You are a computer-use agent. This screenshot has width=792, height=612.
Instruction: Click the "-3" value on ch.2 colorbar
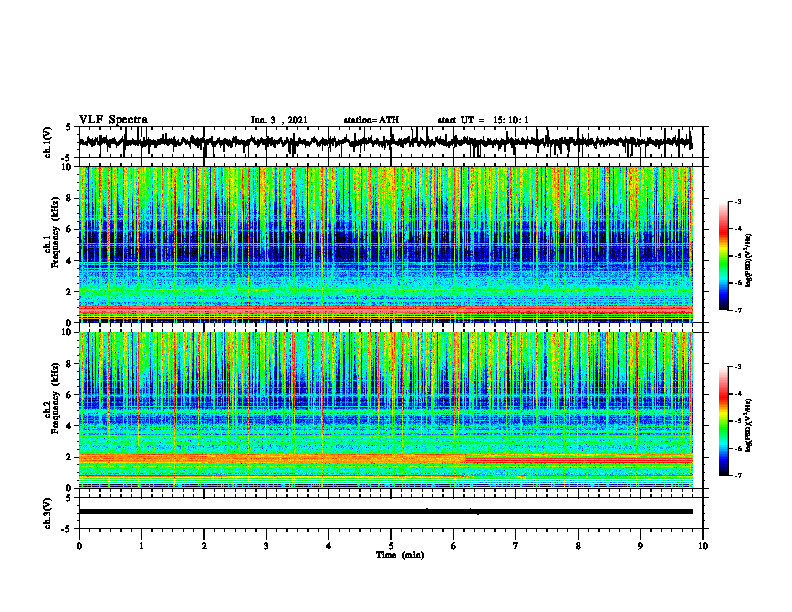click(737, 367)
